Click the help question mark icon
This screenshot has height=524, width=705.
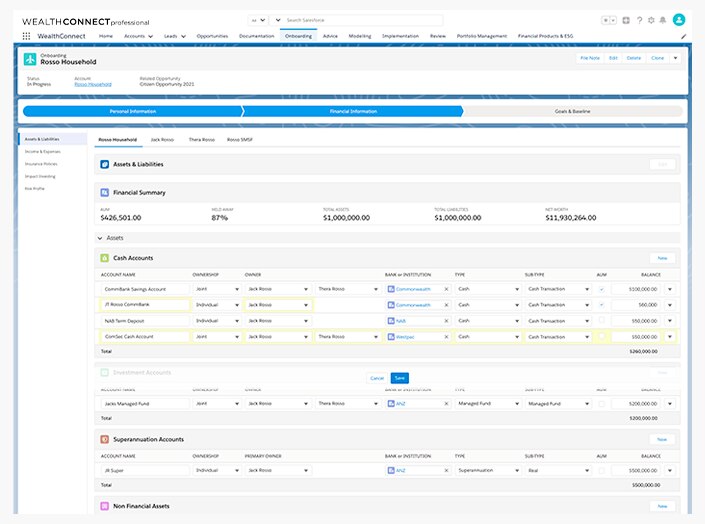(639, 20)
